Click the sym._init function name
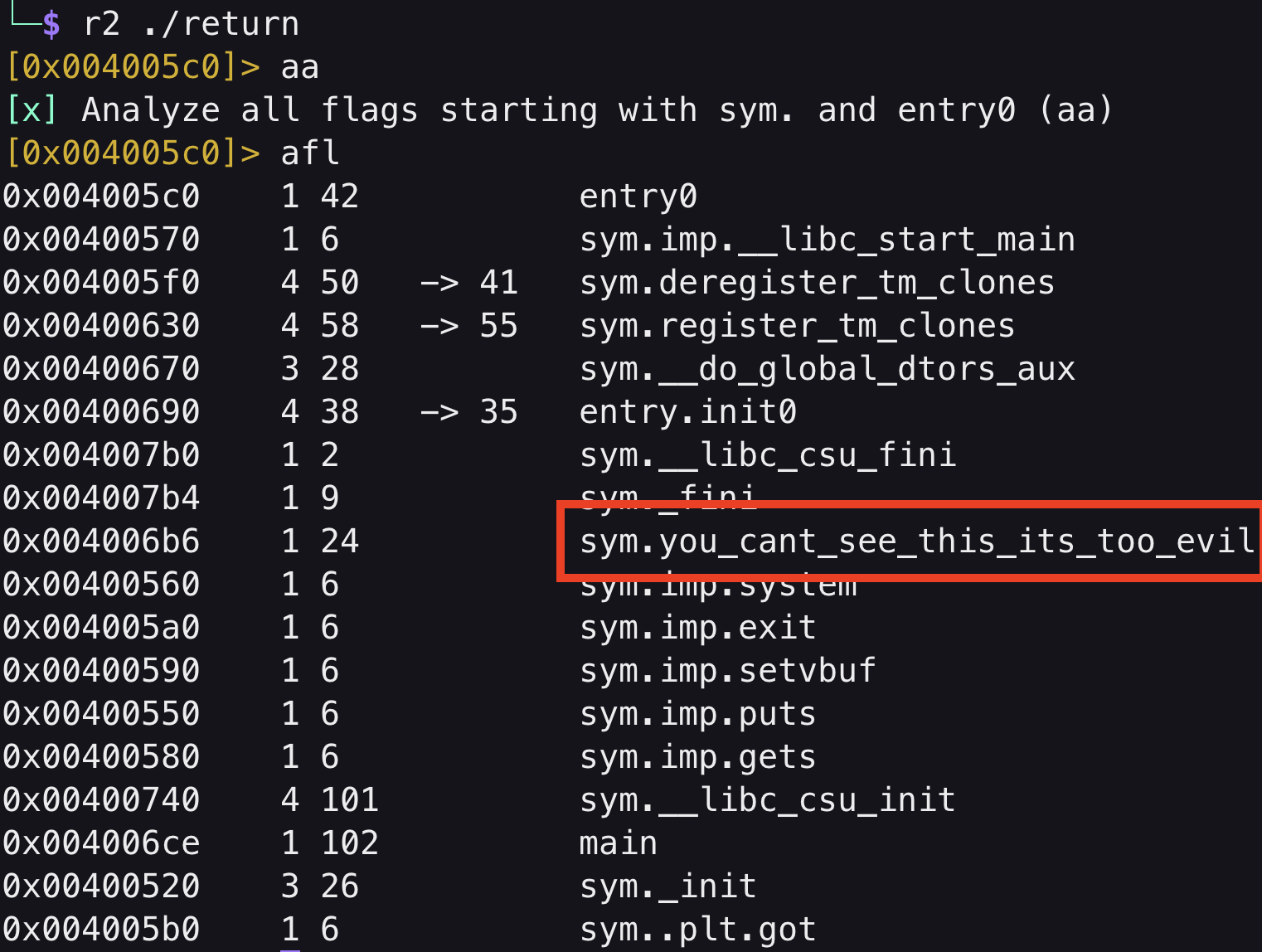This screenshot has height=952, width=1262. (x=667, y=886)
